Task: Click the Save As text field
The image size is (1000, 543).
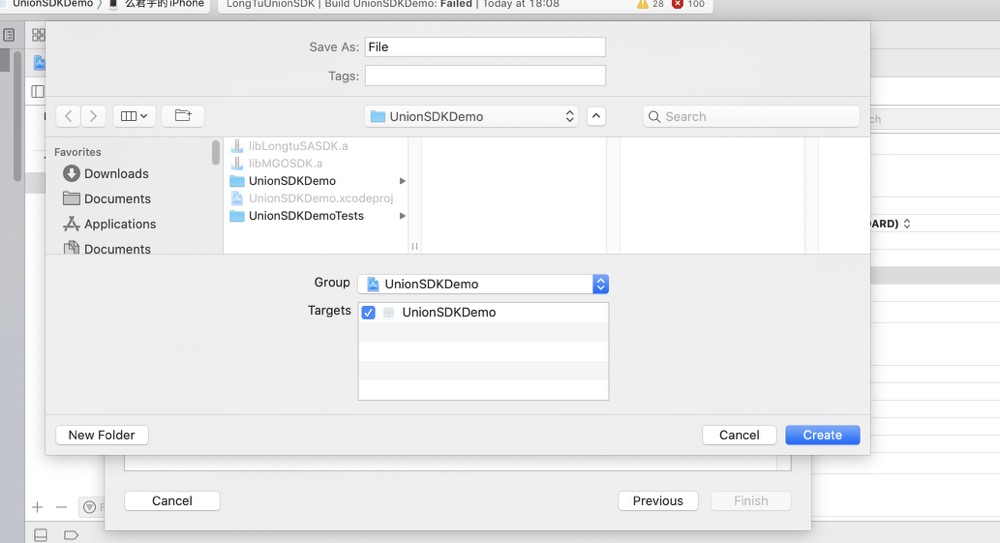Action: click(x=485, y=47)
